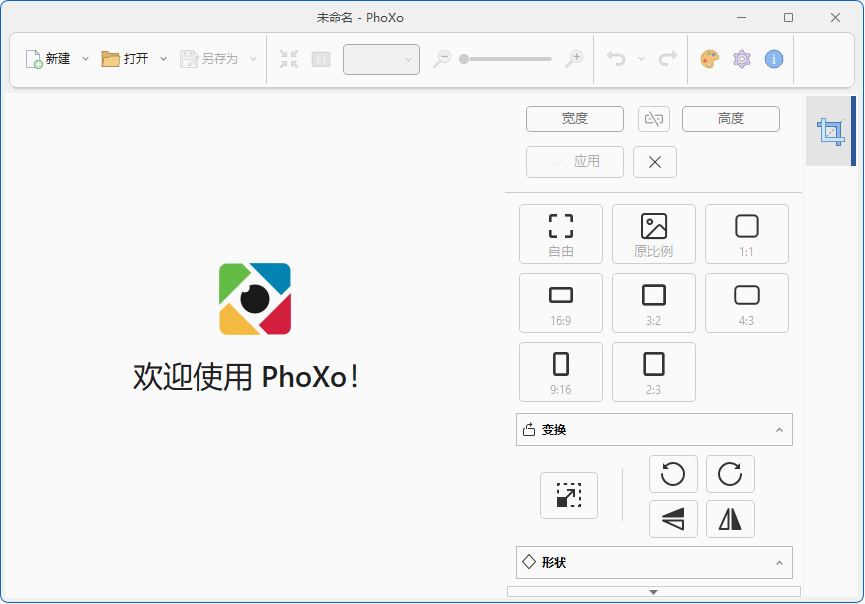The height and width of the screenshot is (604, 865).
Task: Open the dropdown arrow beside 另存为
Action: (x=253, y=59)
